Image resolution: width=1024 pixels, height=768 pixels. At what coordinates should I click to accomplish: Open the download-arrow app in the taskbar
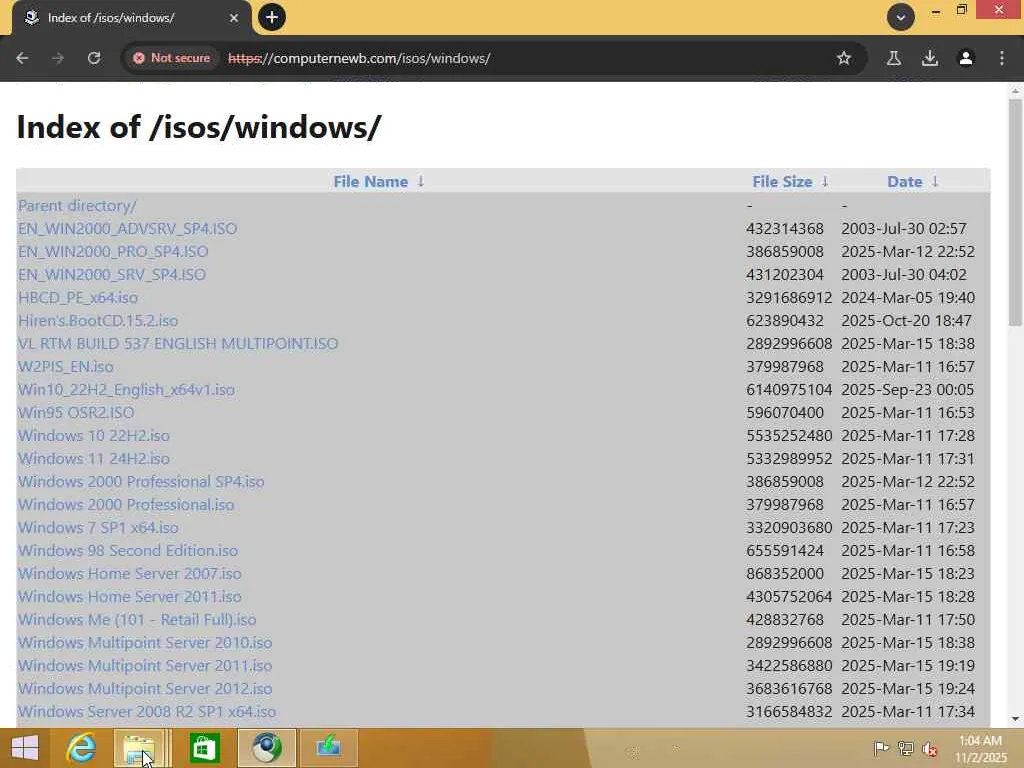[x=328, y=748]
